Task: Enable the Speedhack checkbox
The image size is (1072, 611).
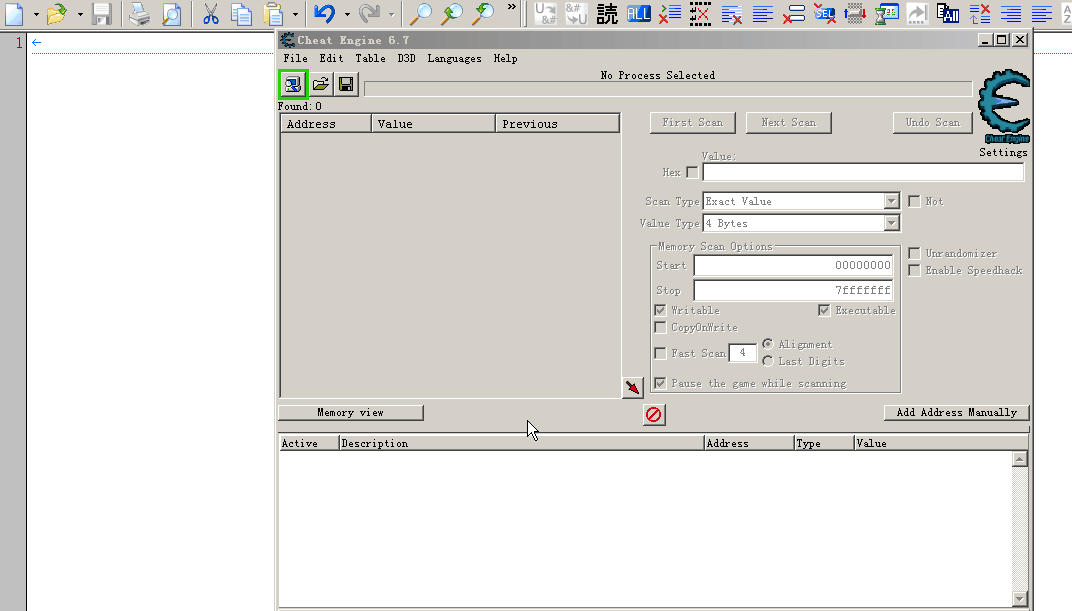Action: [914, 271]
